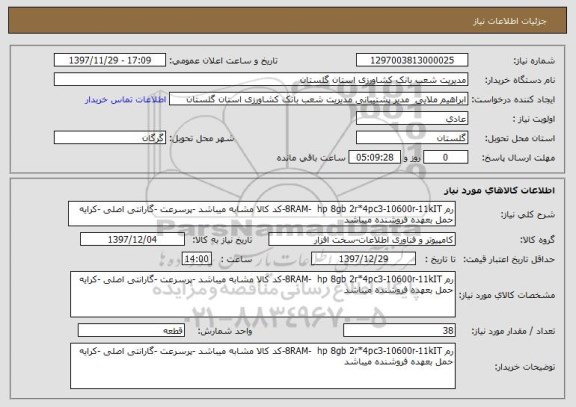Click the public announcement date field 1397/11/29 - 17:09
The width and height of the screenshot is (576, 407).
[x=110, y=60]
